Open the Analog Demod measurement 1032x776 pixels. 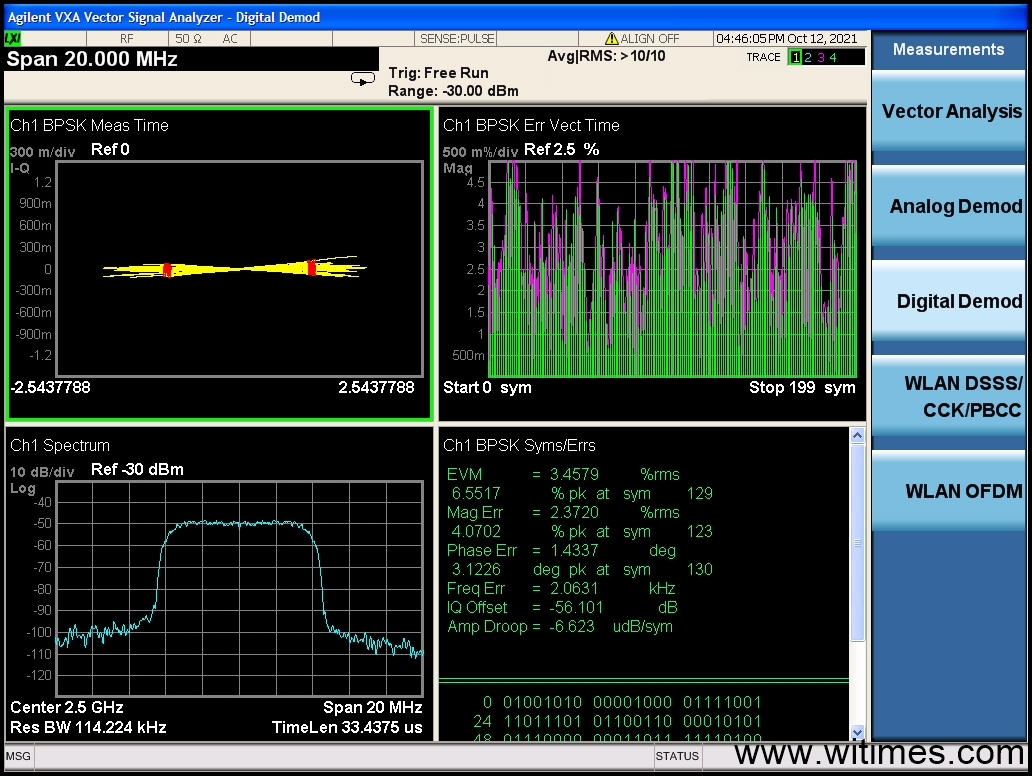(x=949, y=207)
